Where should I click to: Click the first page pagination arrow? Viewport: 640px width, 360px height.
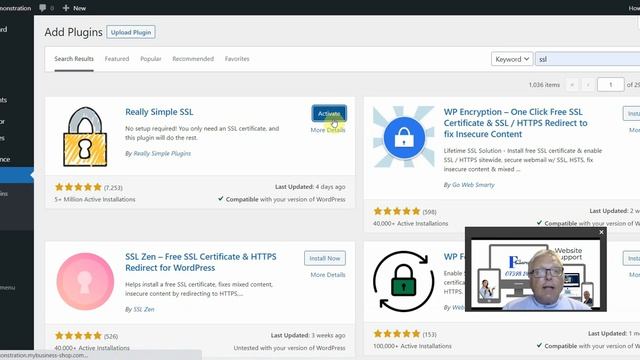572,84
